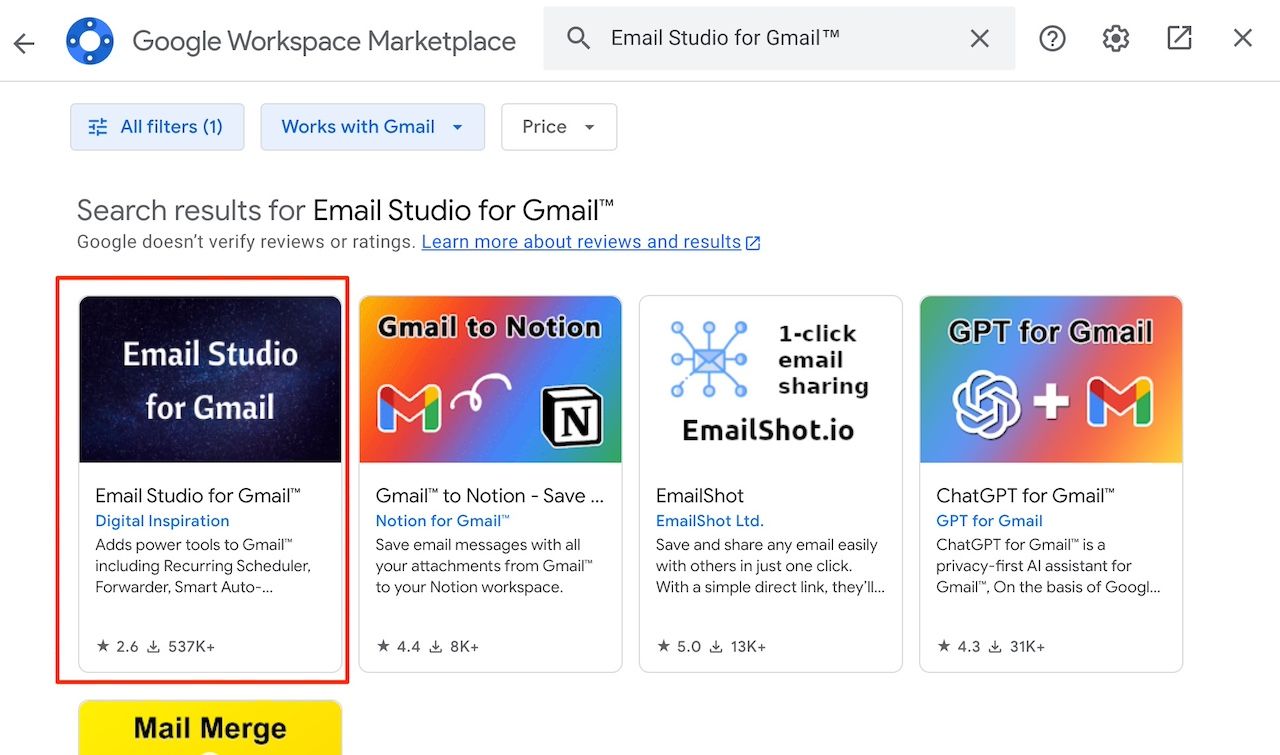Follow Learn more about reviews and results link
This screenshot has height=755, width=1280.
(x=591, y=242)
